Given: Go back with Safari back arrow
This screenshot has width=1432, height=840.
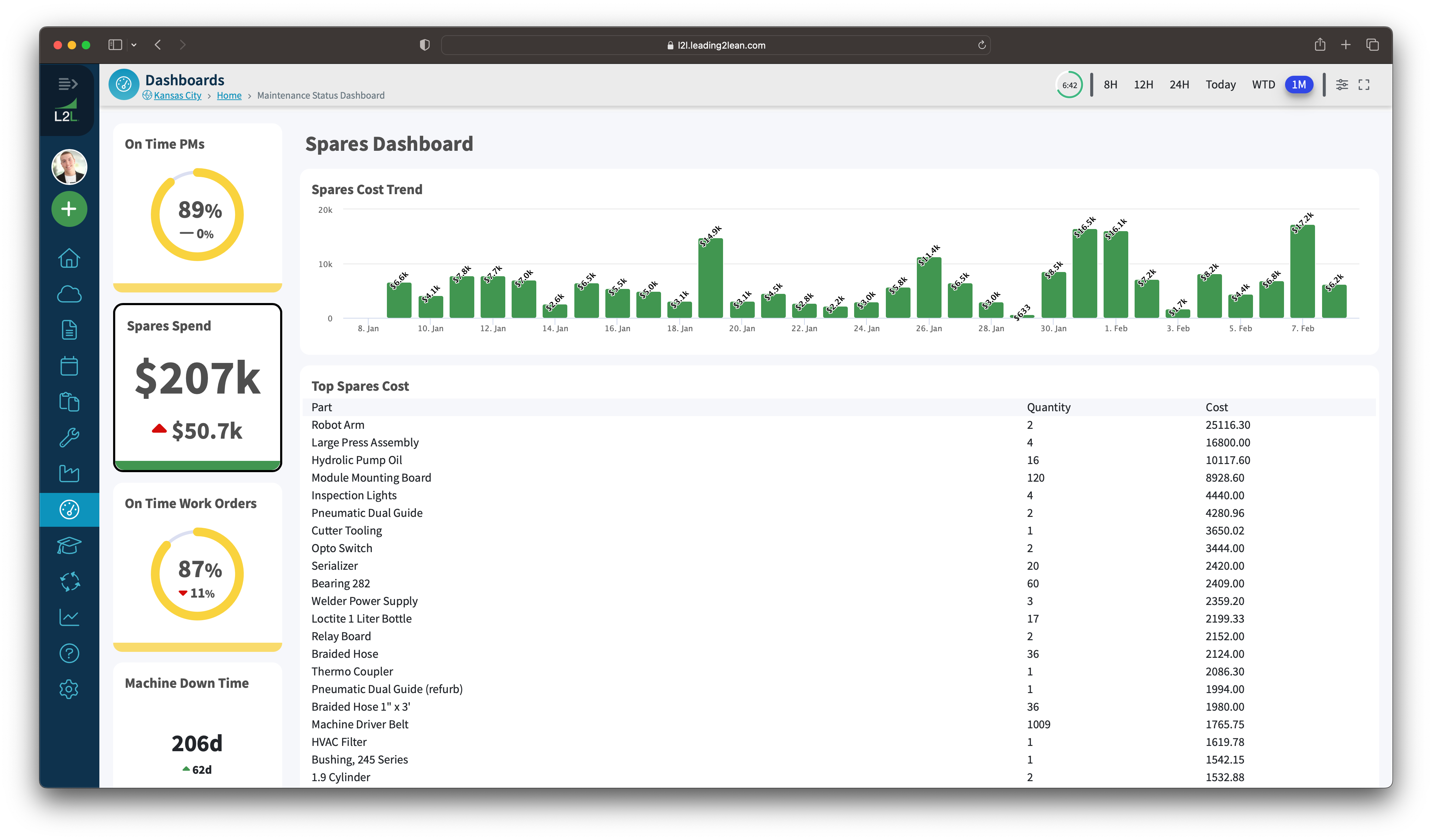Looking at the screenshot, I should (158, 45).
